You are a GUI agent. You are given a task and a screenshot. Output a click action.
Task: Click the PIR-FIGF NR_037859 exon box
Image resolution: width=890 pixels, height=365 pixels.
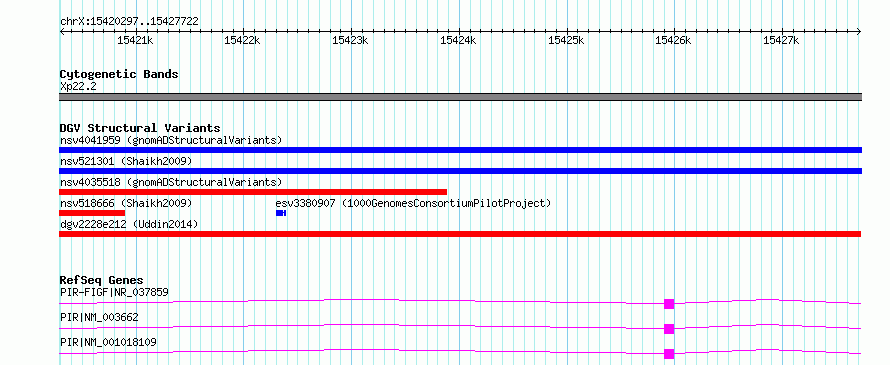pos(669,304)
